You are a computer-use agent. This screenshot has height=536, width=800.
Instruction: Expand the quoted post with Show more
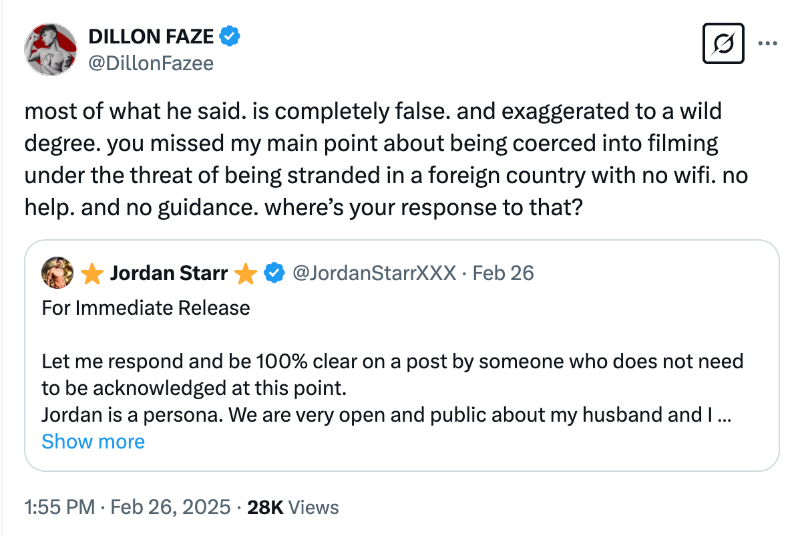[93, 441]
